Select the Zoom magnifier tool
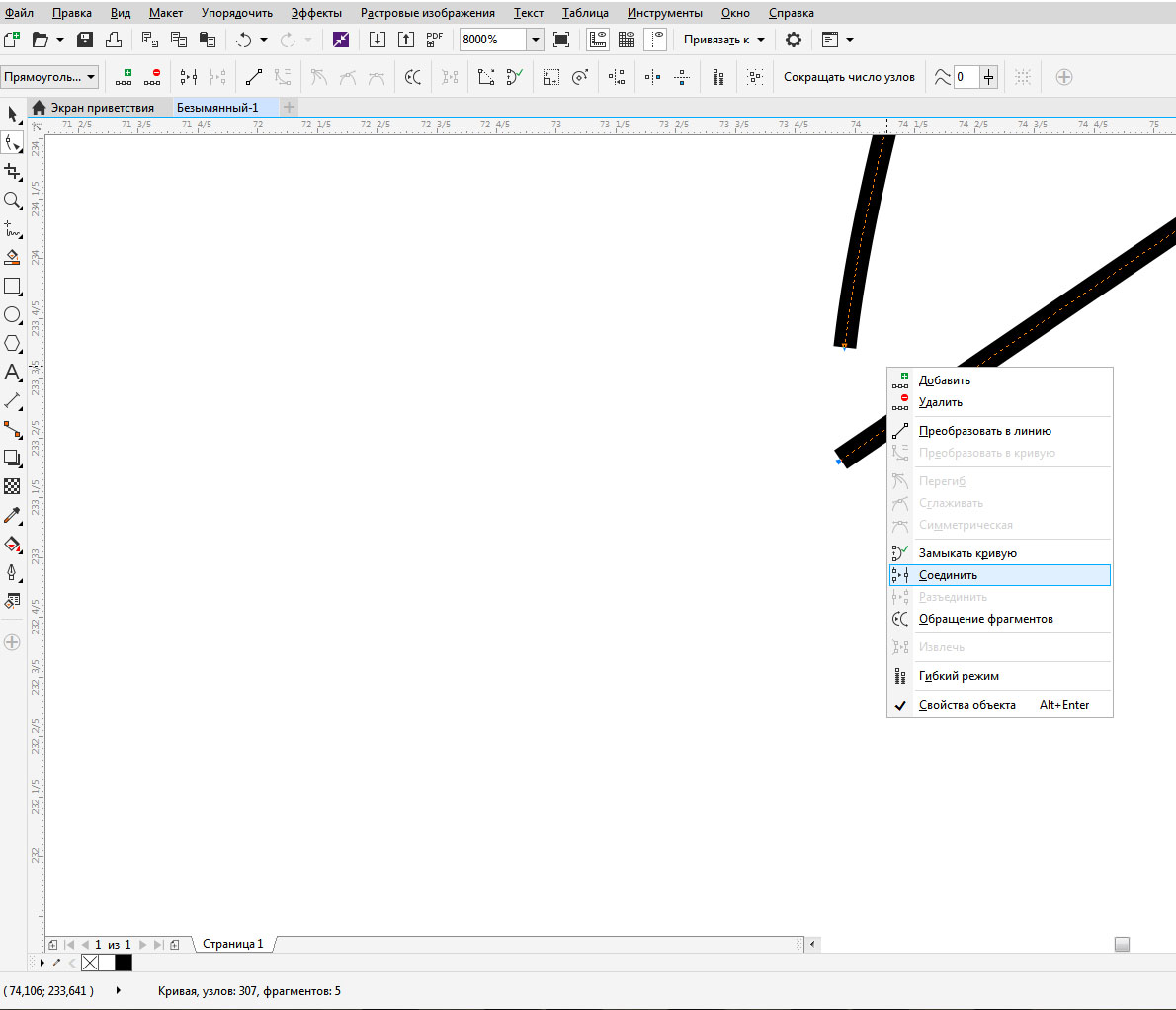The image size is (1176, 1010). point(13,201)
